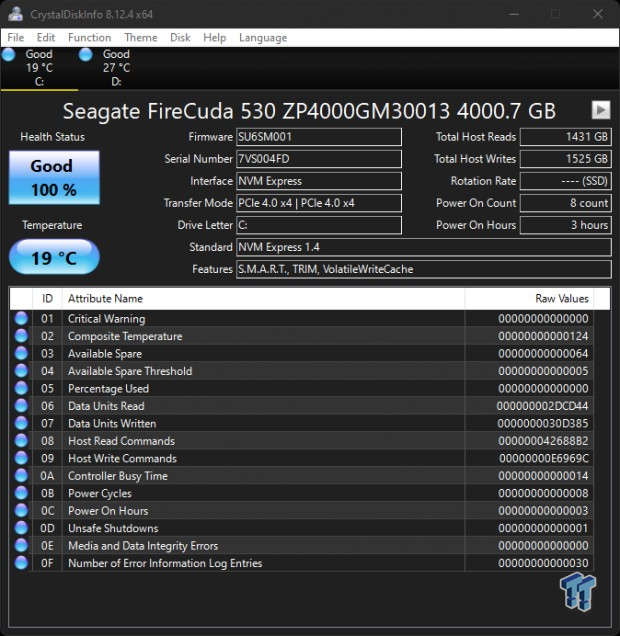
Task: Click Rotation Rate value (SSD)
Action: [x=566, y=181]
